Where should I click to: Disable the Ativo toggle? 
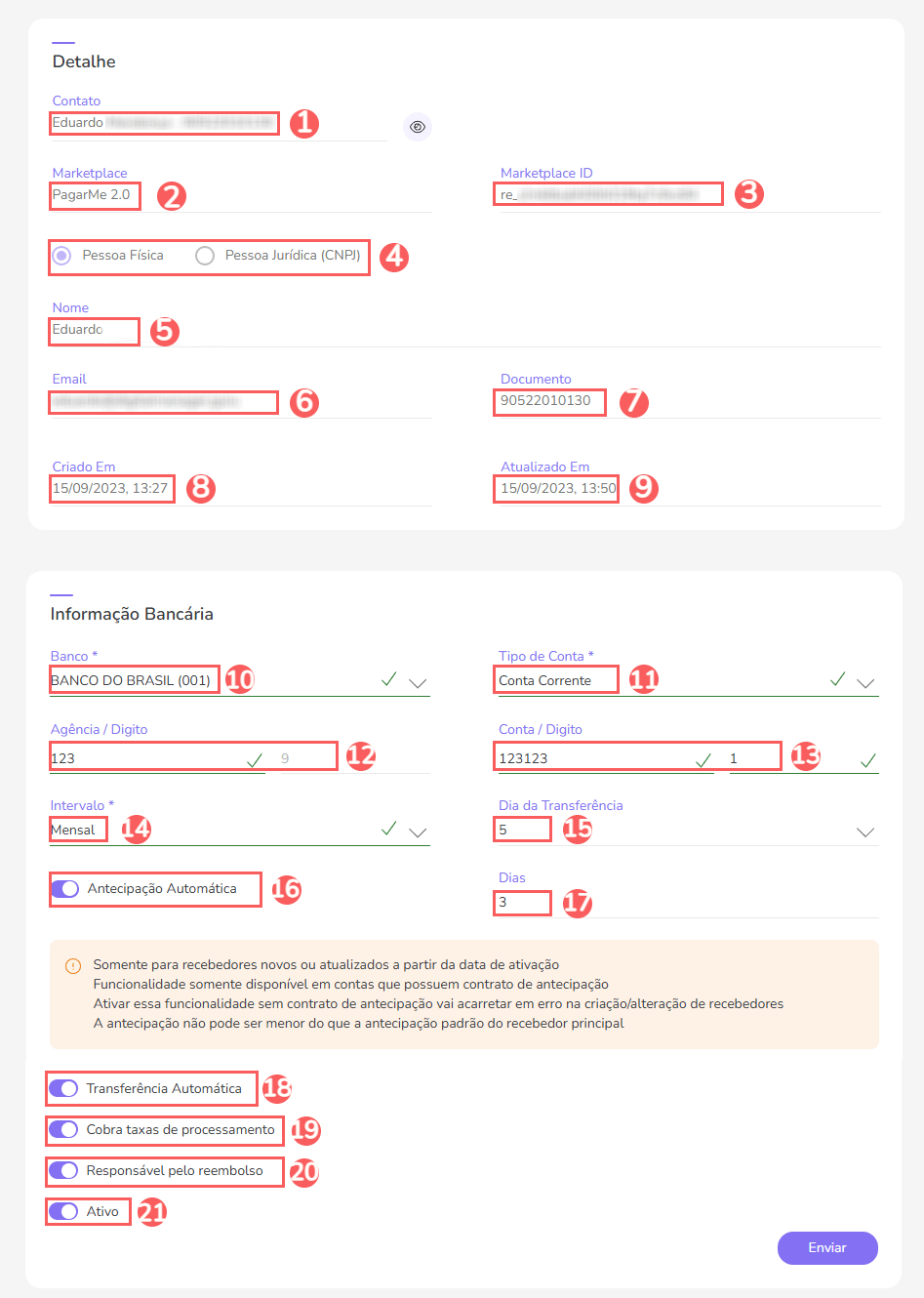[x=63, y=1210]
